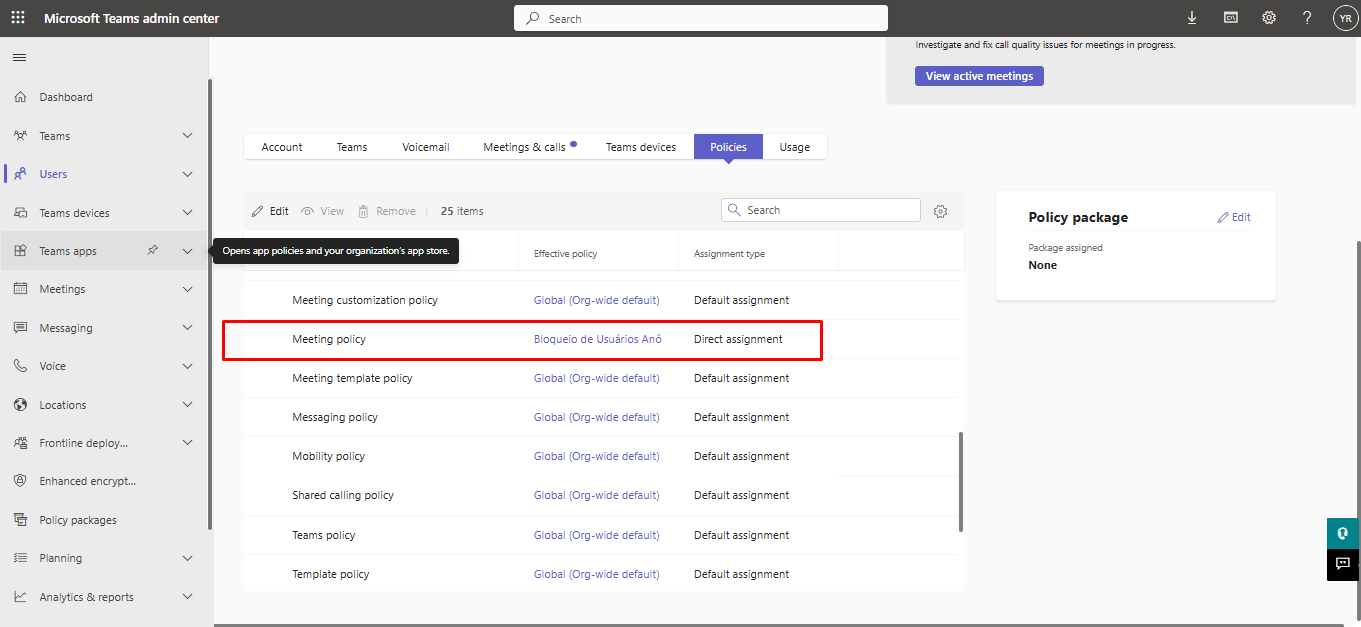The height and width of the screenshot is (627, 1361).
Task: Select the Policies tab
Action: [x=728, y=147]
